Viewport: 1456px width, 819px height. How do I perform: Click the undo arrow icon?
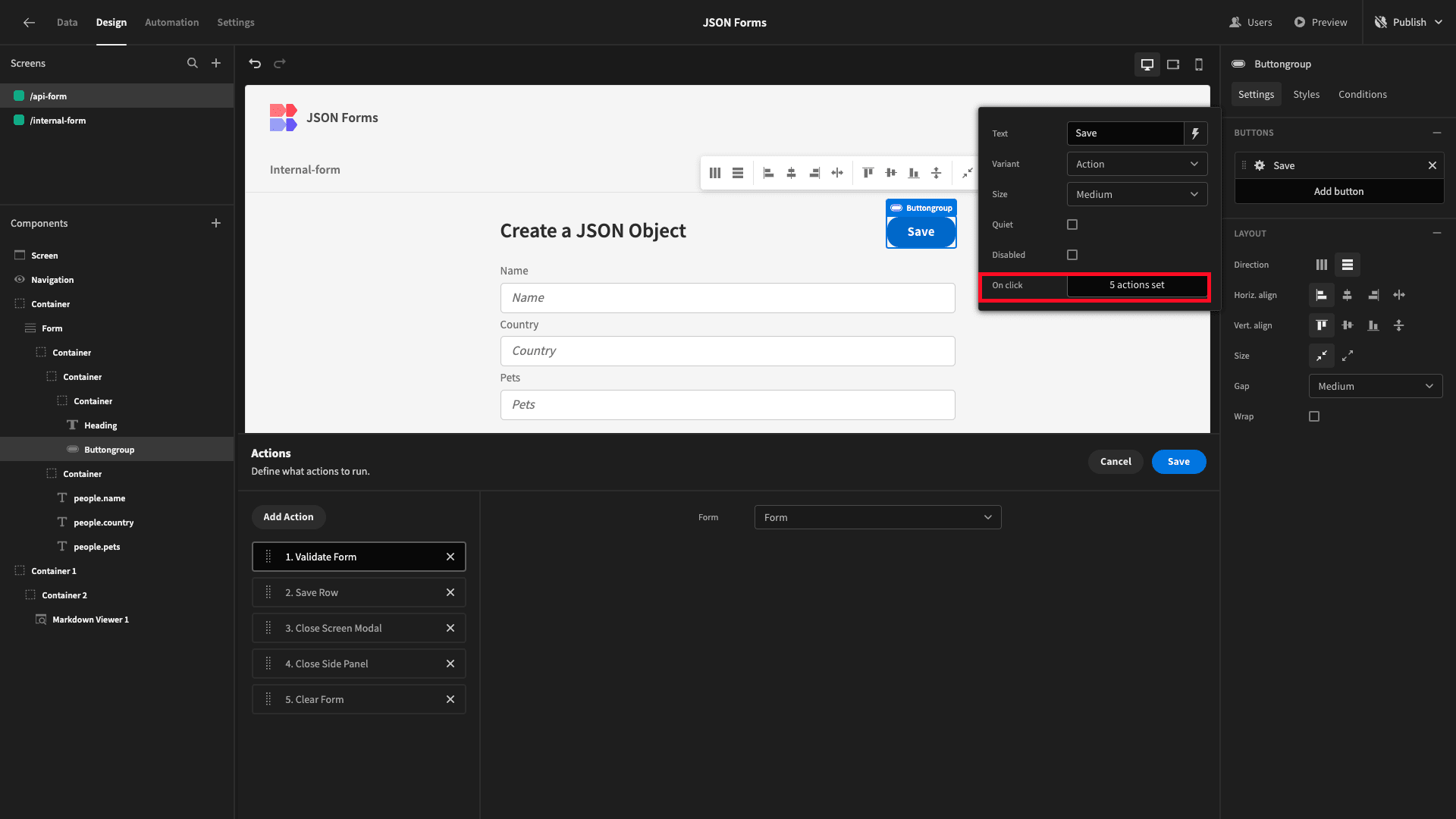pyautogui.click(x=255, y=63)
